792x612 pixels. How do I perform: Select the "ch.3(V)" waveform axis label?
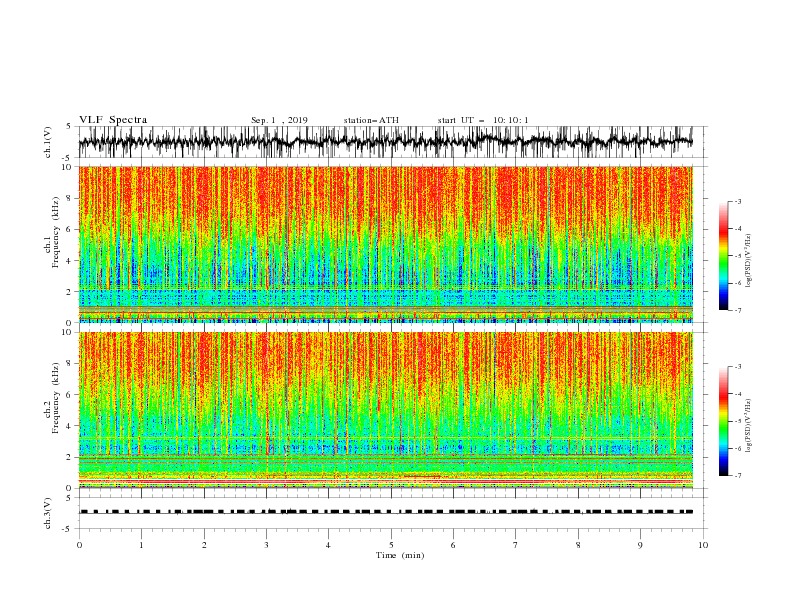pyautogui.click(x=48, y=513)
